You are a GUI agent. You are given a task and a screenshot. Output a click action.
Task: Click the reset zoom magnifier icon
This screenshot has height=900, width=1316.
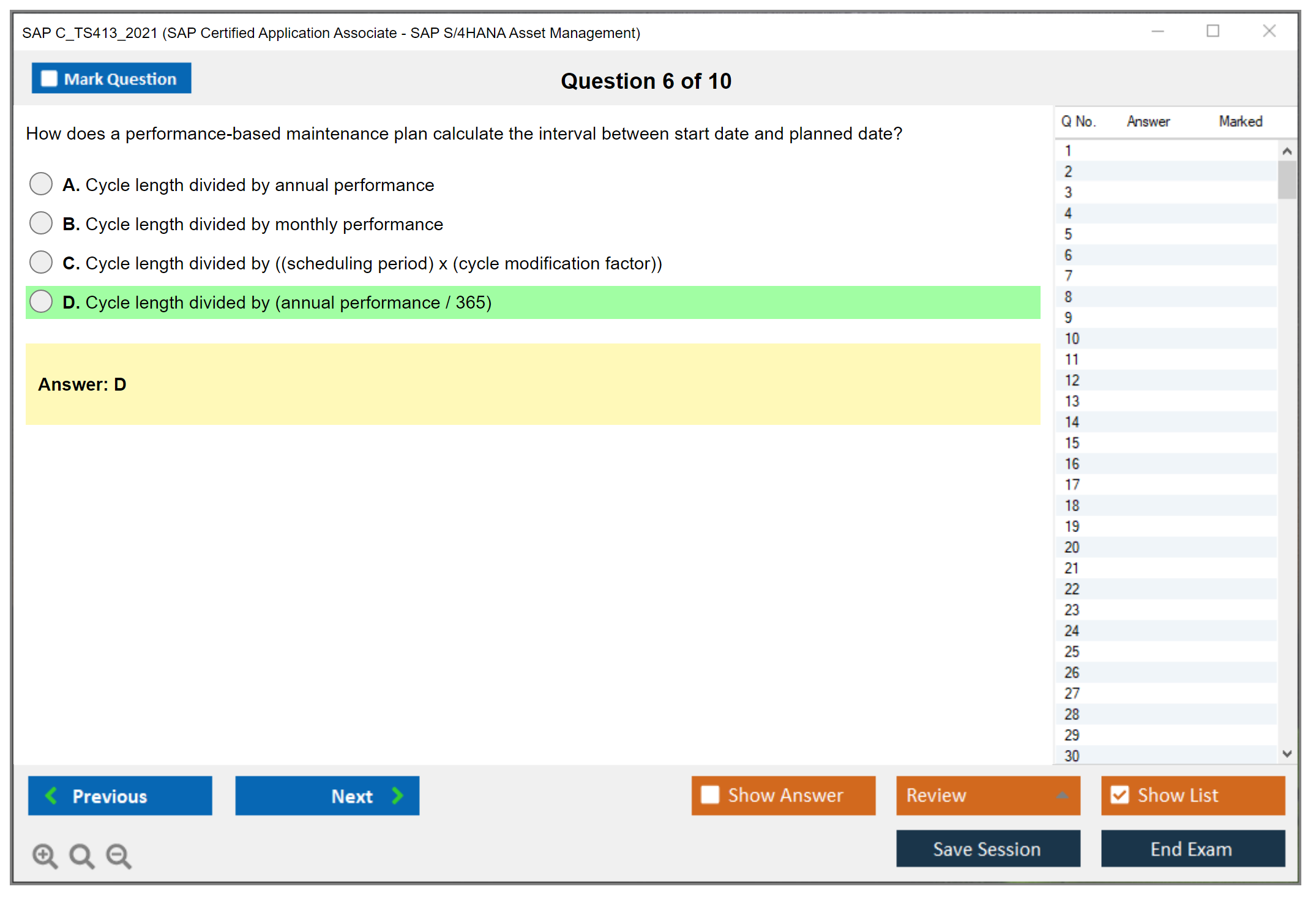point(81,855)
